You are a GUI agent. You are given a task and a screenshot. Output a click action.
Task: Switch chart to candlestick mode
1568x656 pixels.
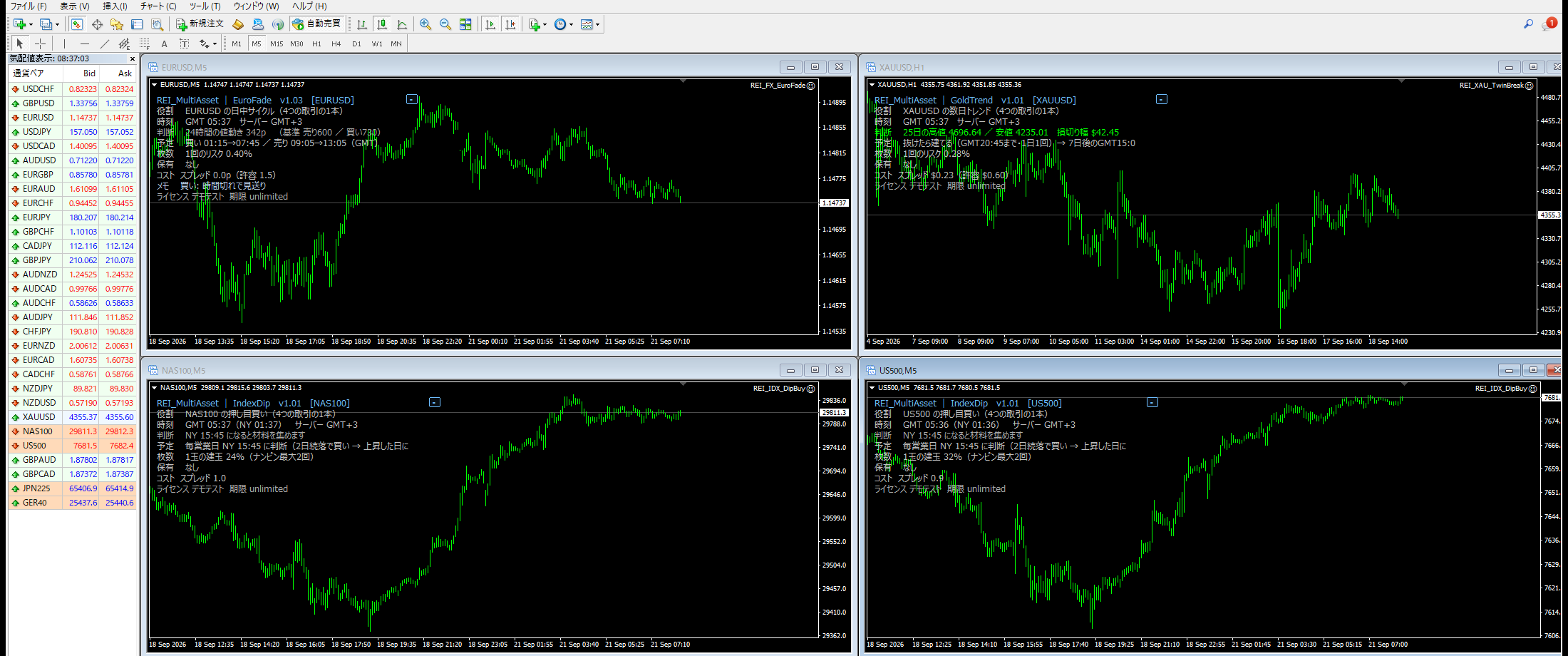[382, 24]
